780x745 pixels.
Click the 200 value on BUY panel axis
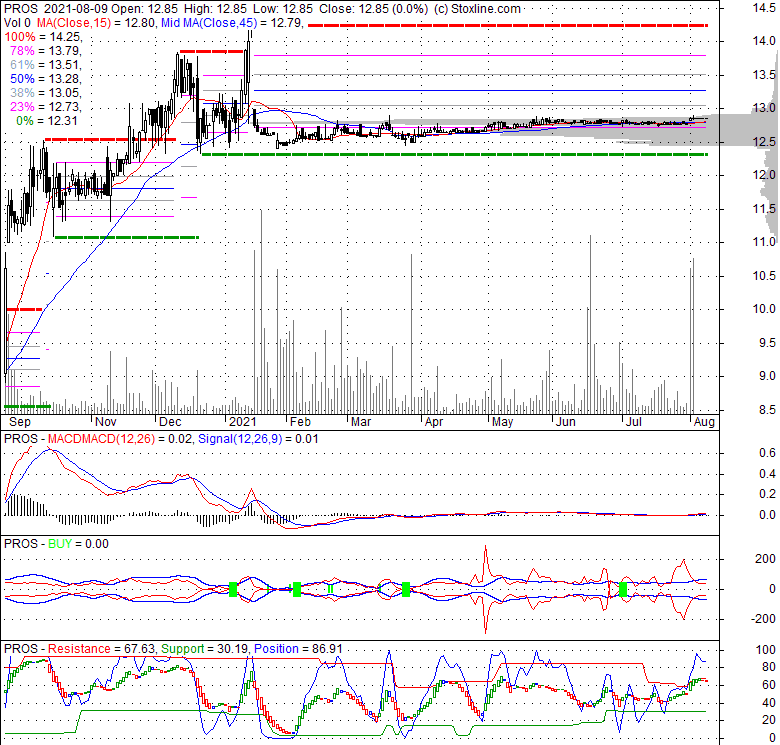click(x=765, y=559)
